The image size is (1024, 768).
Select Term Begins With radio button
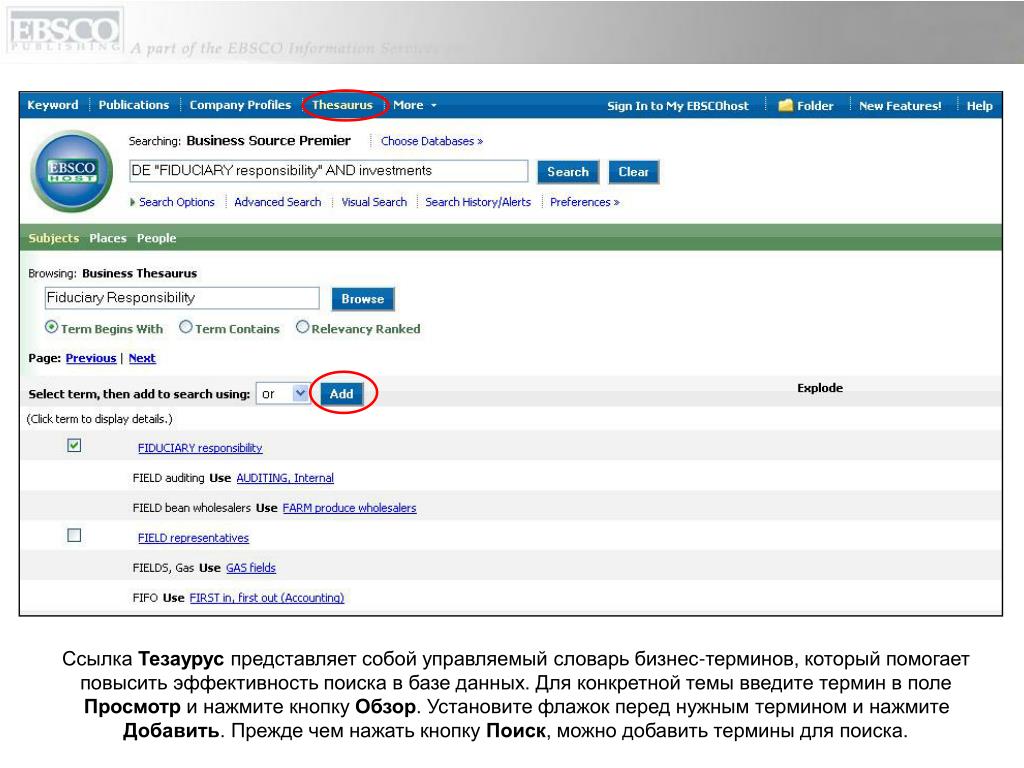click(x=51, y=327)
